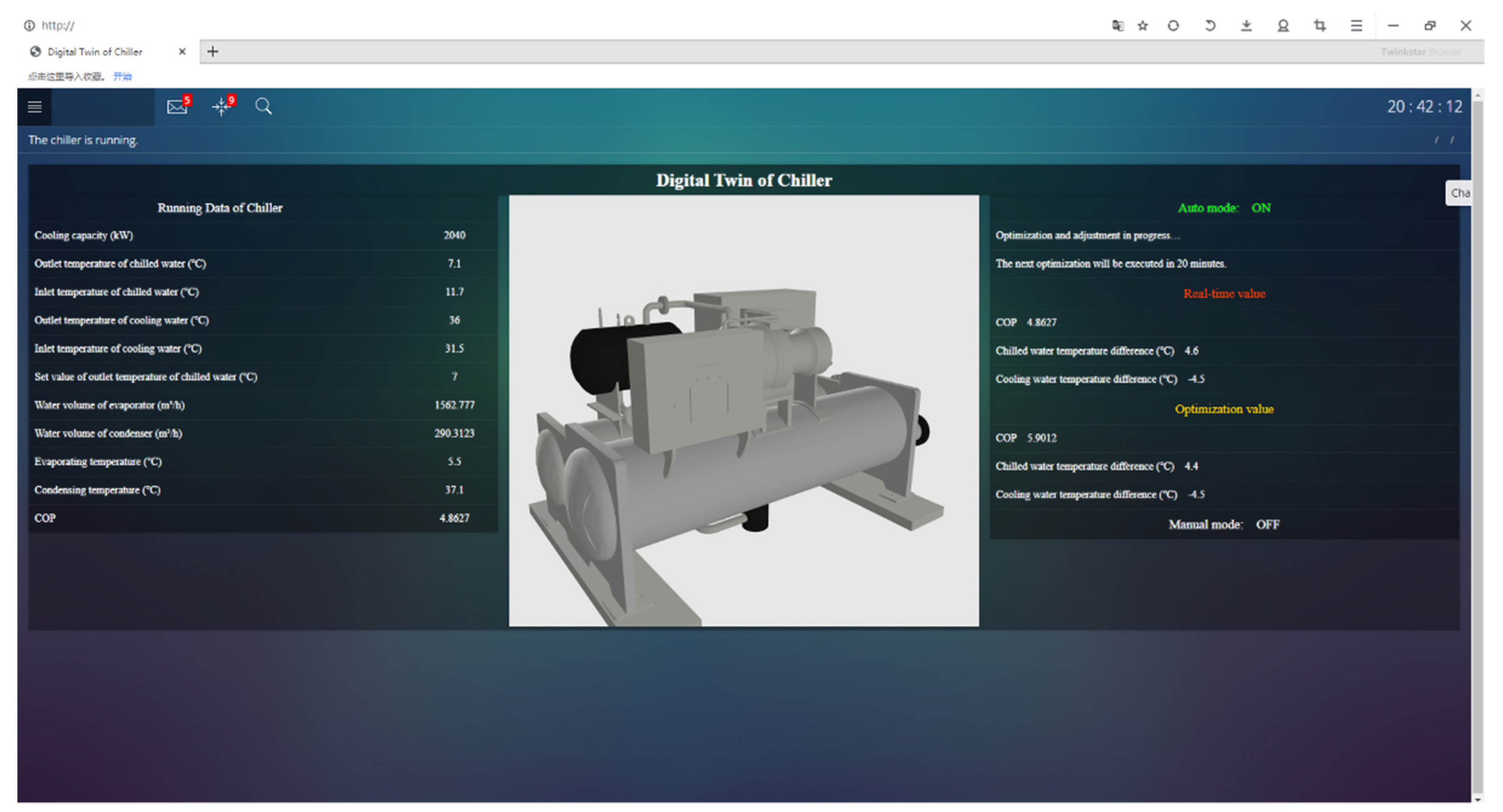Open the user account icon in browser

tap(1283, 26)
